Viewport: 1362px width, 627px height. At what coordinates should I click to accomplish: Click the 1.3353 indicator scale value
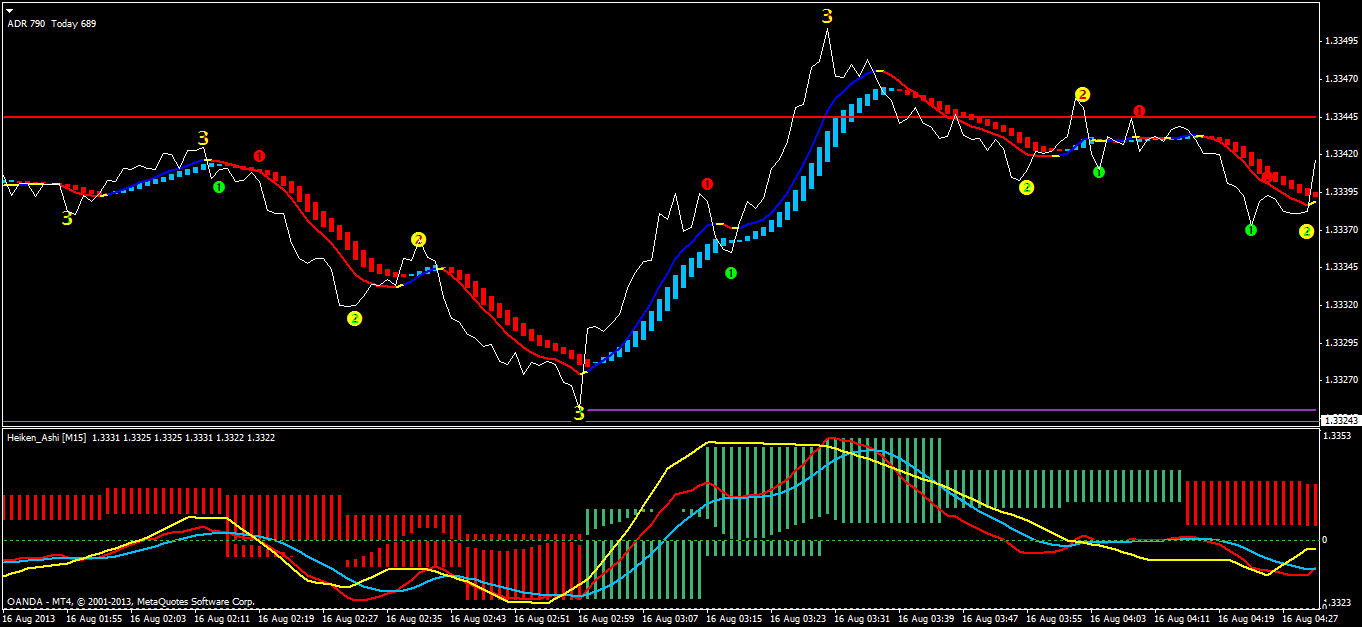click(1337, 436)
